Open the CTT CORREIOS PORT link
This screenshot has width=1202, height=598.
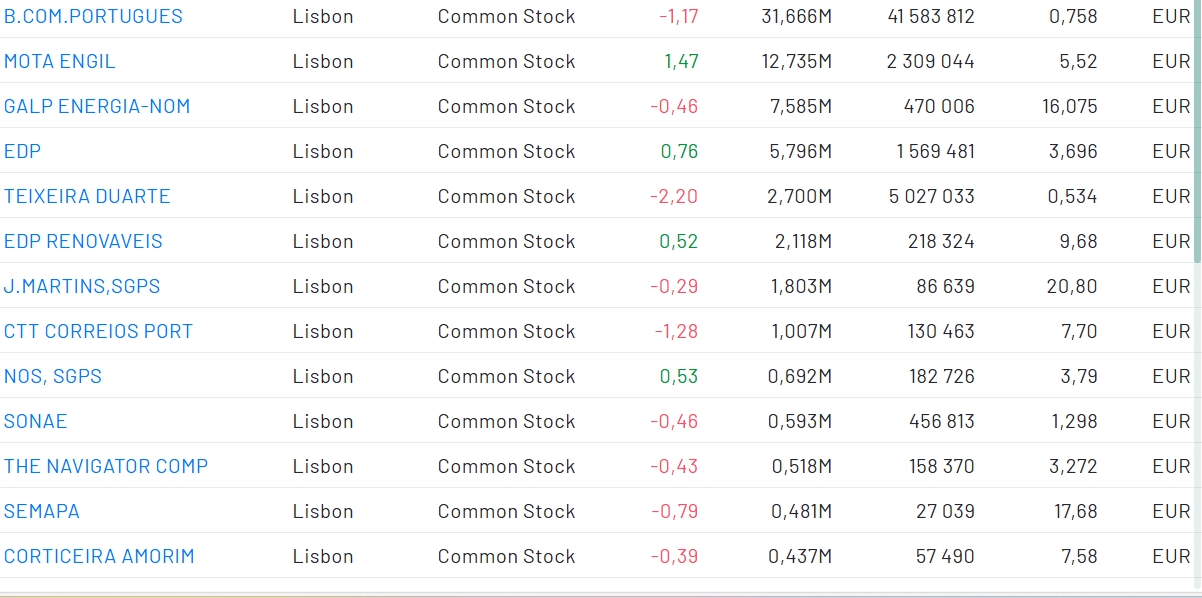[x=98, y=331]
